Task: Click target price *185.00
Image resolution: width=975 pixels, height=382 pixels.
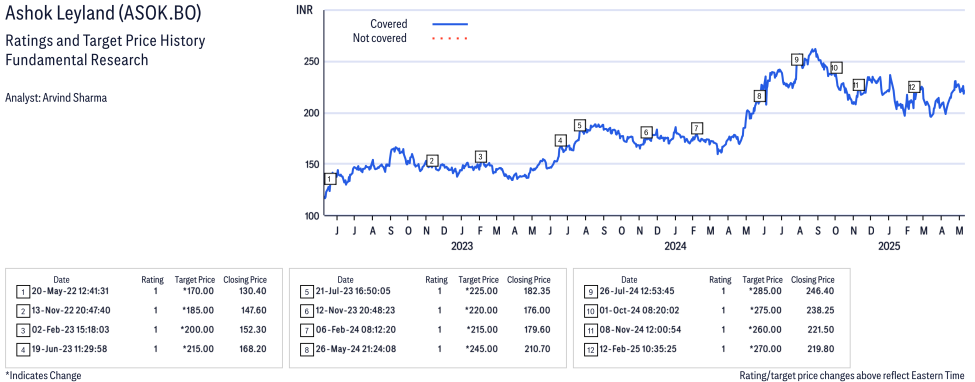Action: [x=198, y=310]
